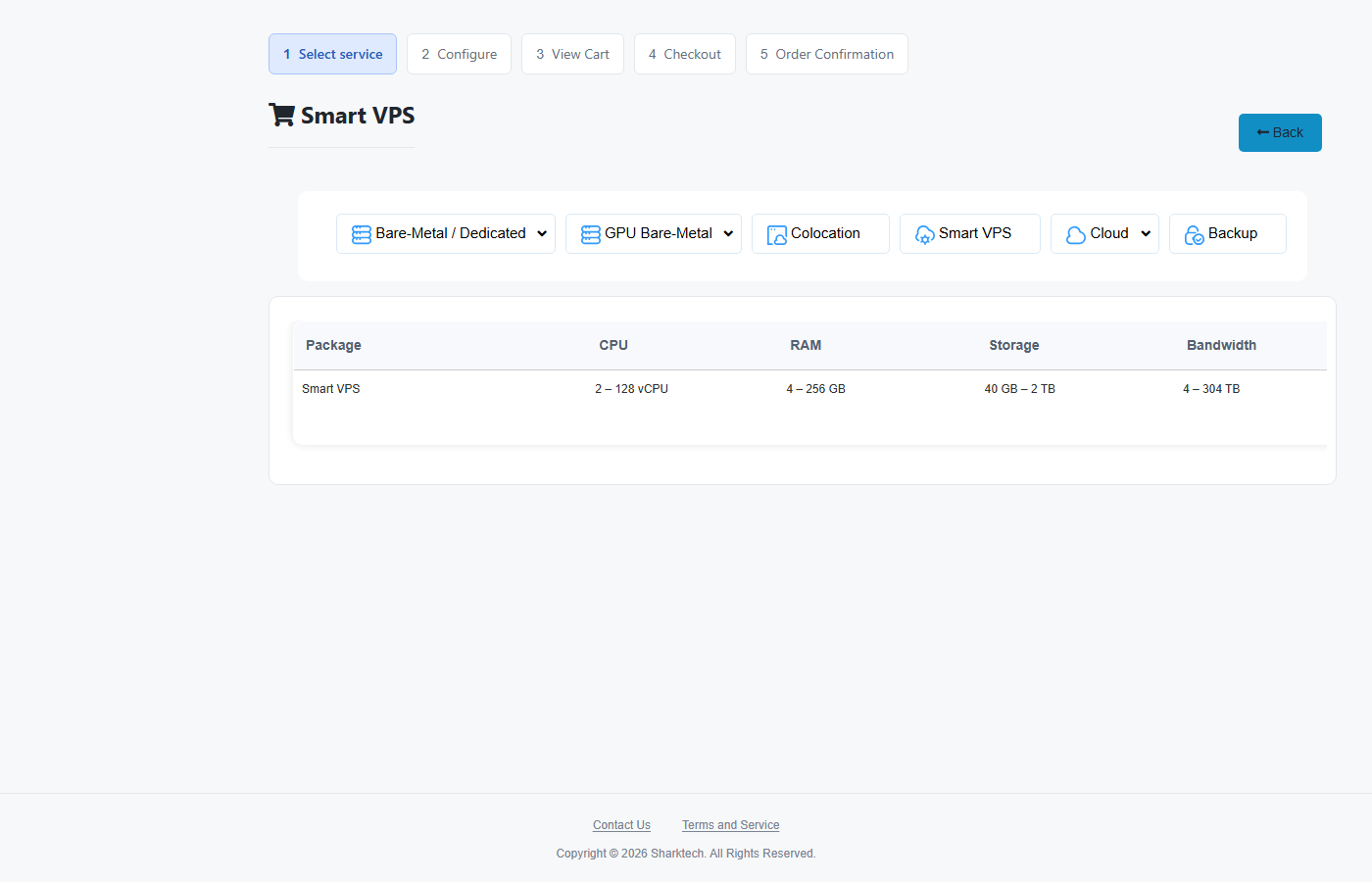
Task: Select the Smart VPS package row name
Action: [331, 389]
